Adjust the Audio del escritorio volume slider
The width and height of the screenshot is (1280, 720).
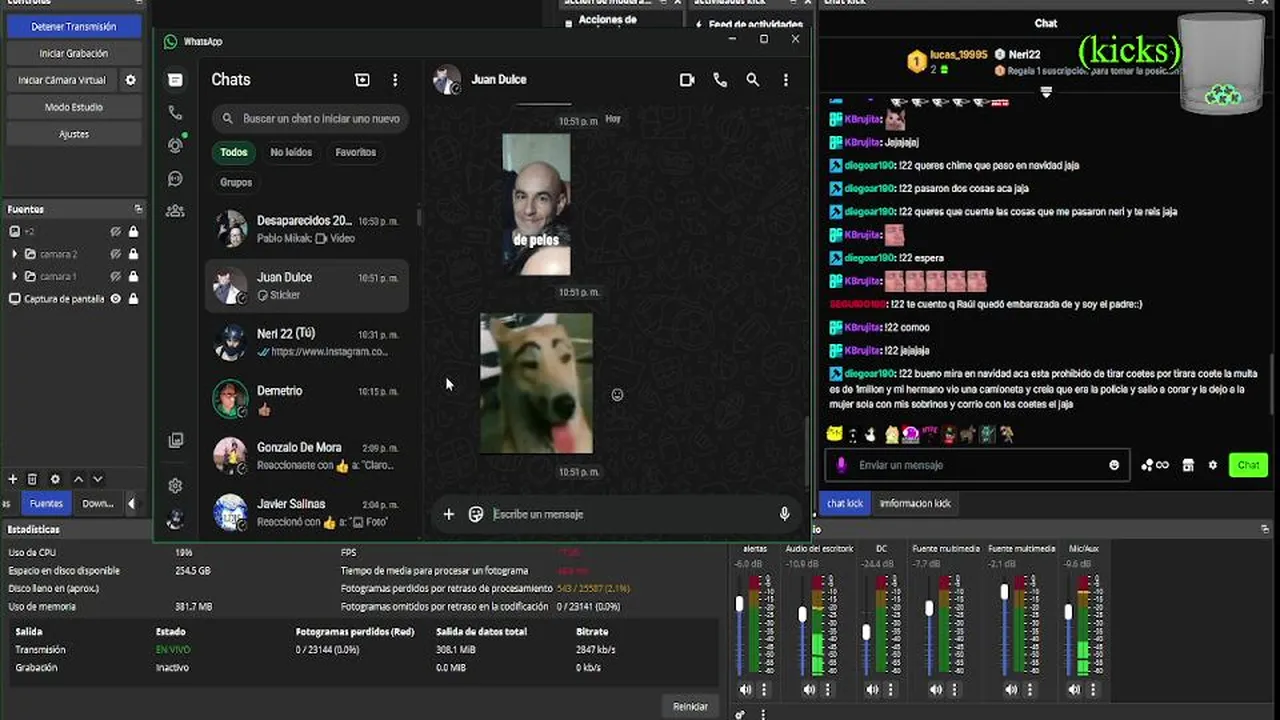click(x=802, y=614)
